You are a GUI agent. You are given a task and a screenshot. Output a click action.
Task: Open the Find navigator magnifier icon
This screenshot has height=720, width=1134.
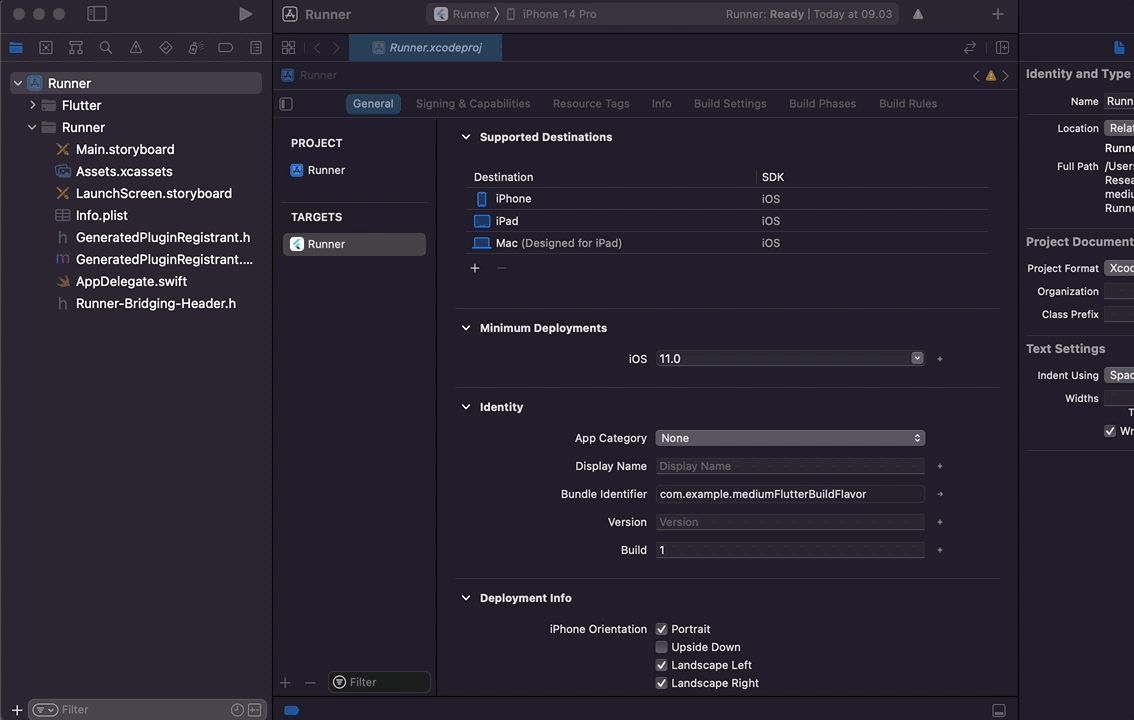pyautogui.click(x=106, y=48)
